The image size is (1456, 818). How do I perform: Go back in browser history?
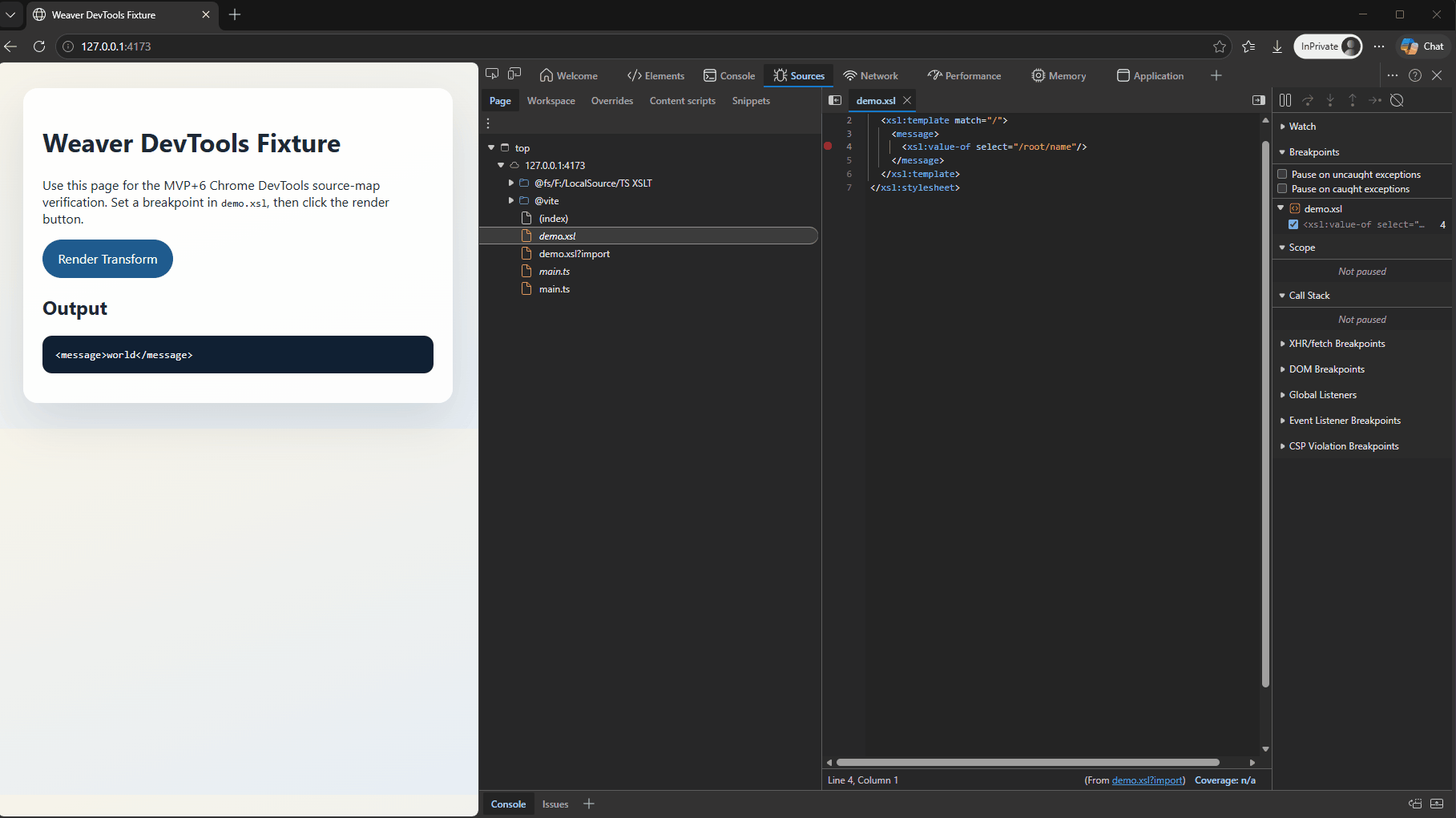coord(10,46)
